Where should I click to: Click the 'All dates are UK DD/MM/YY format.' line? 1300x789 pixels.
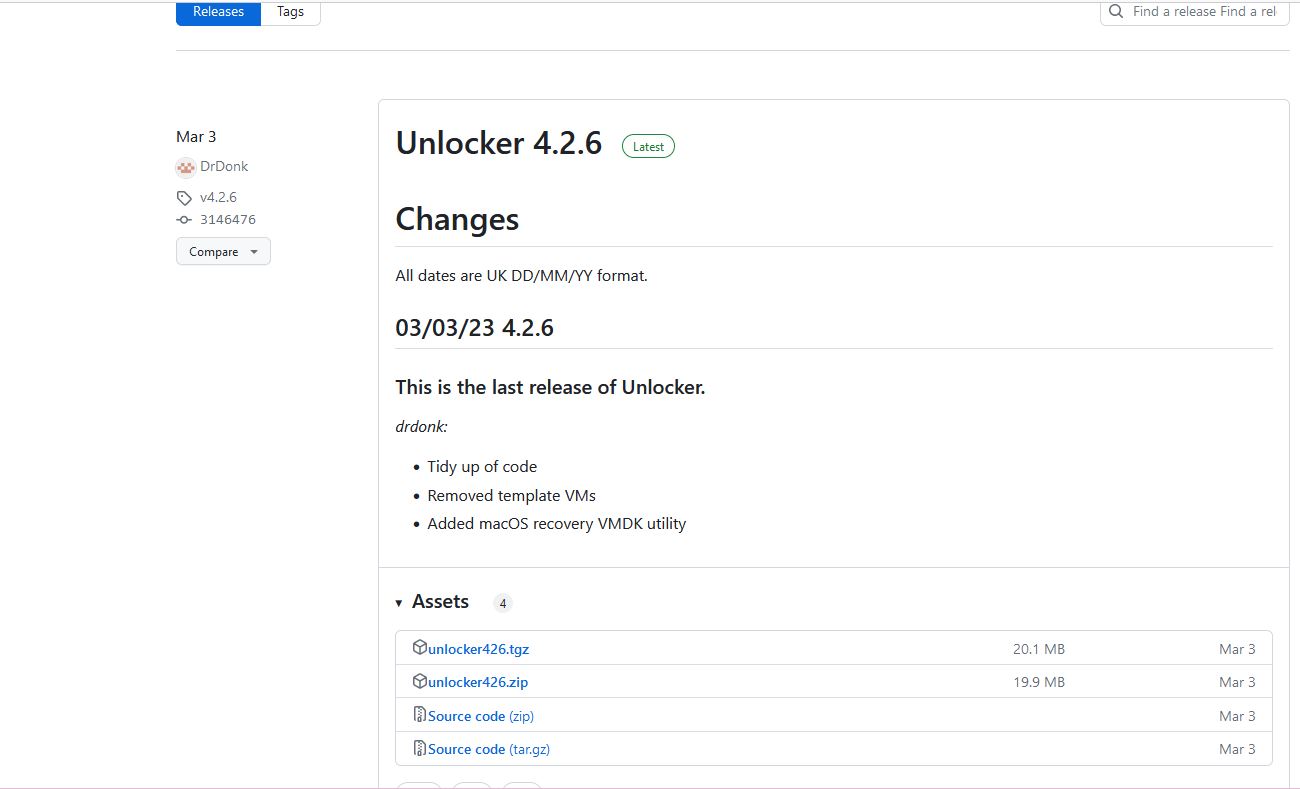click(x=521, y=276)
